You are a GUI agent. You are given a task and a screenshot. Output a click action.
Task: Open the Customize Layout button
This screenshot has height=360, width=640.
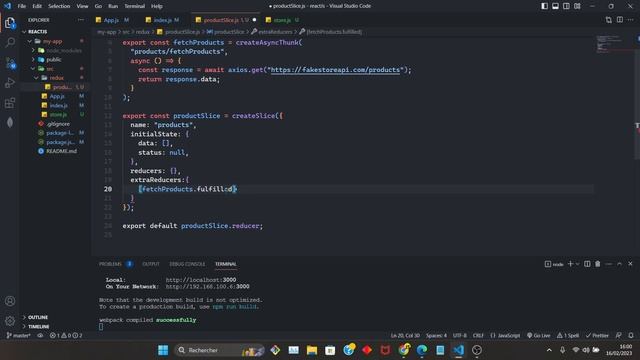click(x=577, y=6)
